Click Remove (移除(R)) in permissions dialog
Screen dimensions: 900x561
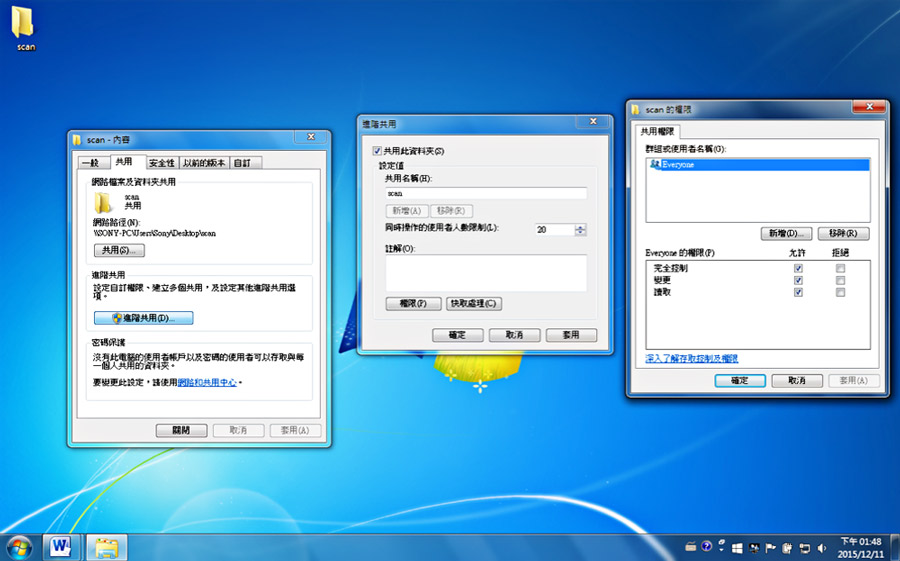tap(843, 233)
